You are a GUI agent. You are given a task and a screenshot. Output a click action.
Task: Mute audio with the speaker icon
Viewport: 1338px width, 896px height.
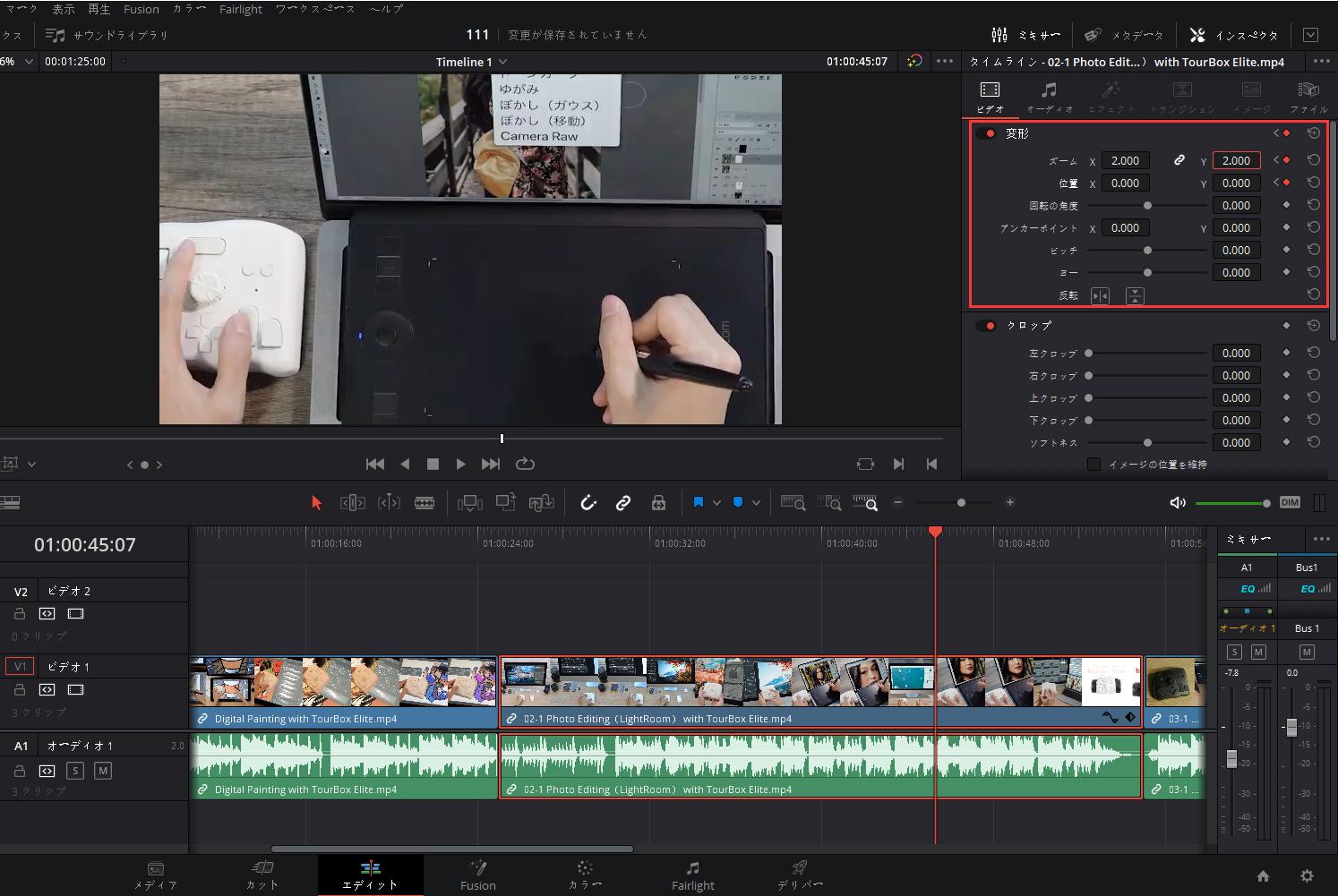(1178, 503)
